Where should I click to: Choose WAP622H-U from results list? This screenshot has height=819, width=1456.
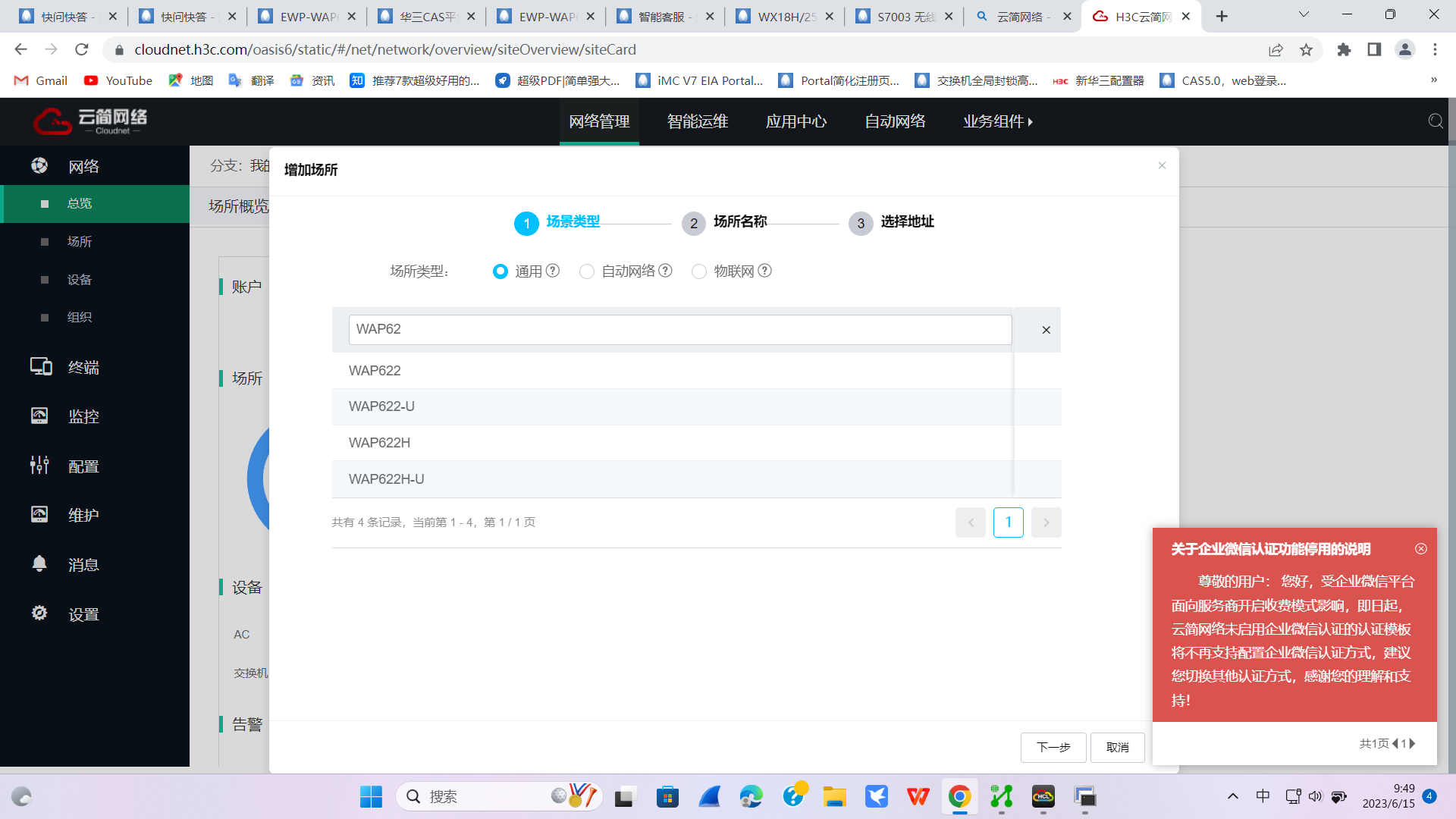click(386, 479)
